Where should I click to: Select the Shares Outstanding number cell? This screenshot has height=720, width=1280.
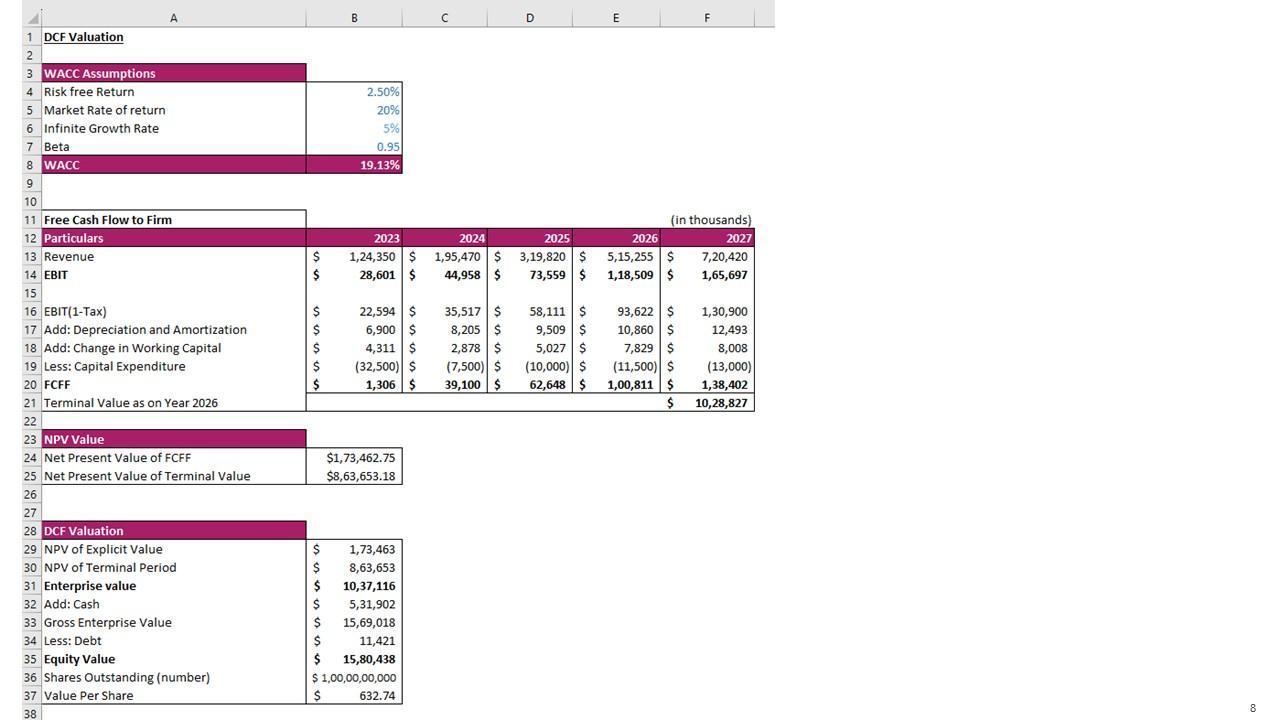click(x=354, y=678)
